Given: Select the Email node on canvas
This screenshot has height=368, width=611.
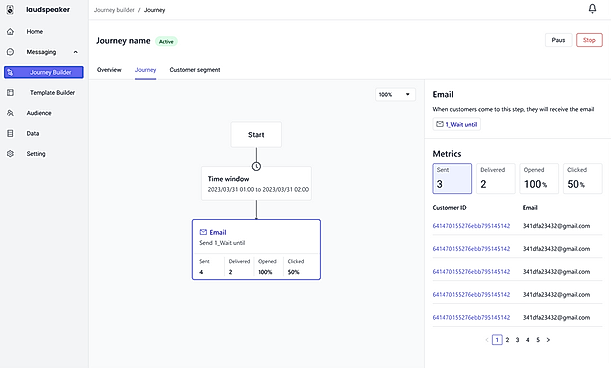Looking at the screenshot, I should (256, 249).
